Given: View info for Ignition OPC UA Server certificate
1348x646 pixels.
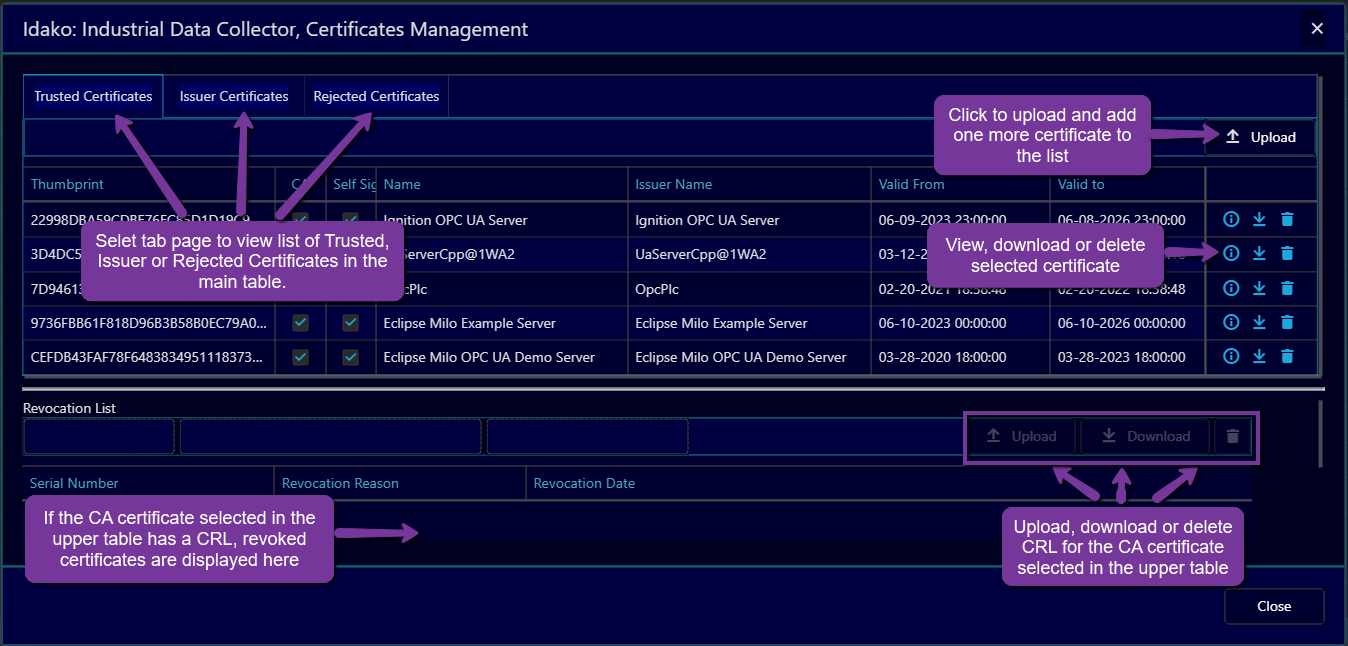Looking at the screenshot, I should tap(1231, 219).
